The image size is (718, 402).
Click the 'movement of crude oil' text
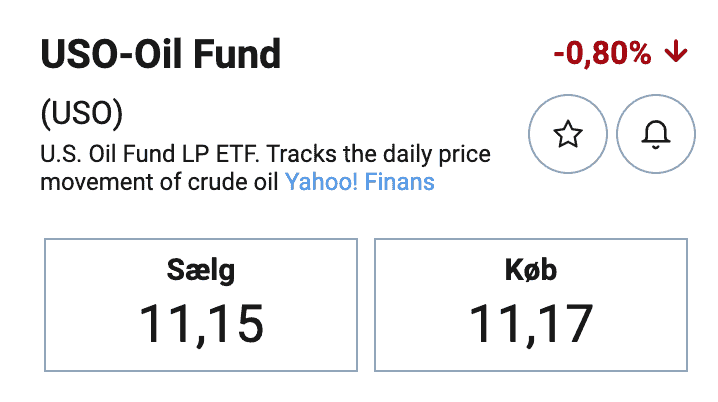[x=159, y=182]
